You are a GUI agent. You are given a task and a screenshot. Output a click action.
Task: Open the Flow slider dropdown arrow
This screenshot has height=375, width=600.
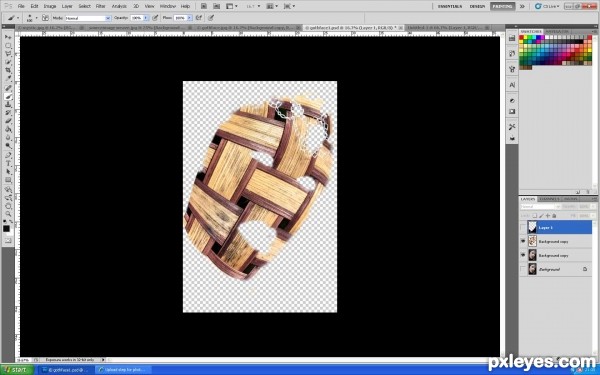(189, 18)
